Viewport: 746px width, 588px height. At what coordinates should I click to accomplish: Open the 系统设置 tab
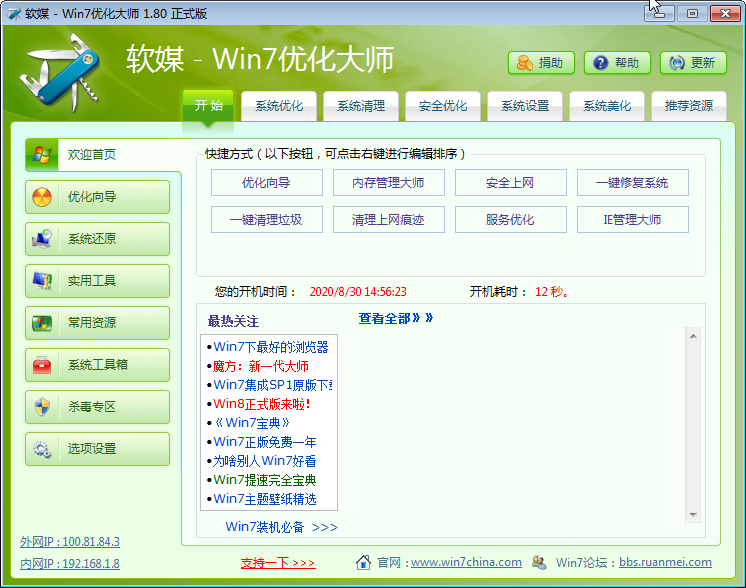(525, 106)
